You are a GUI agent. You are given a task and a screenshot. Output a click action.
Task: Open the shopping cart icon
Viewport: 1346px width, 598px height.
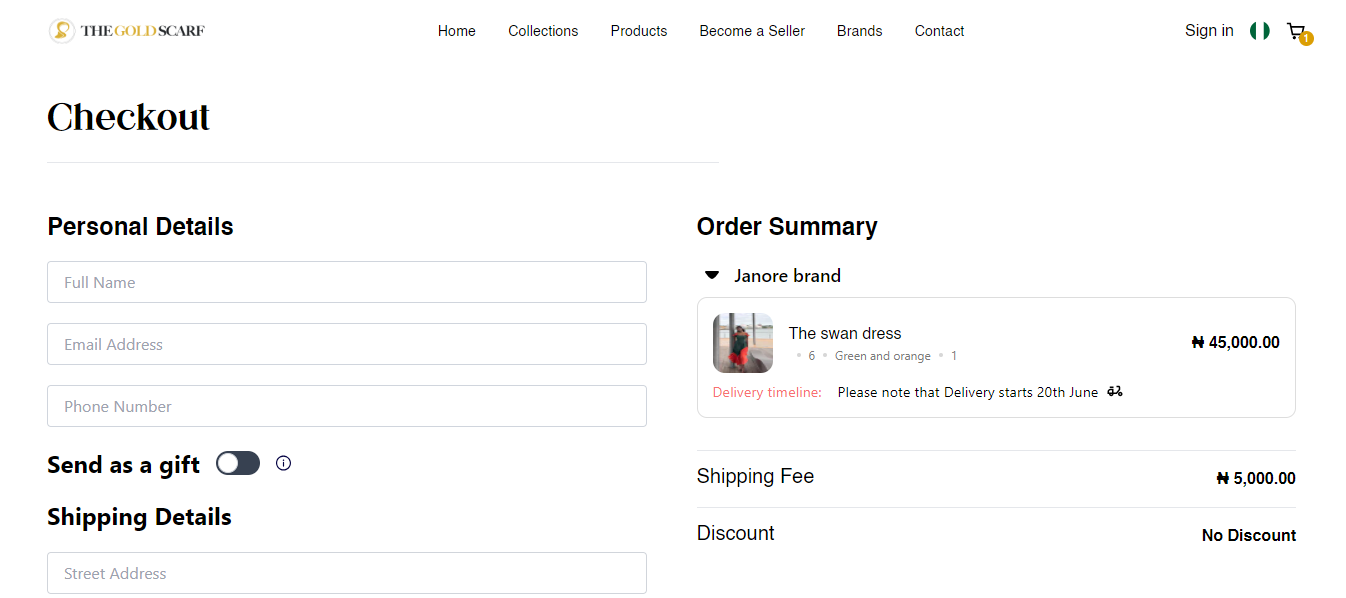pos(1295,31)
